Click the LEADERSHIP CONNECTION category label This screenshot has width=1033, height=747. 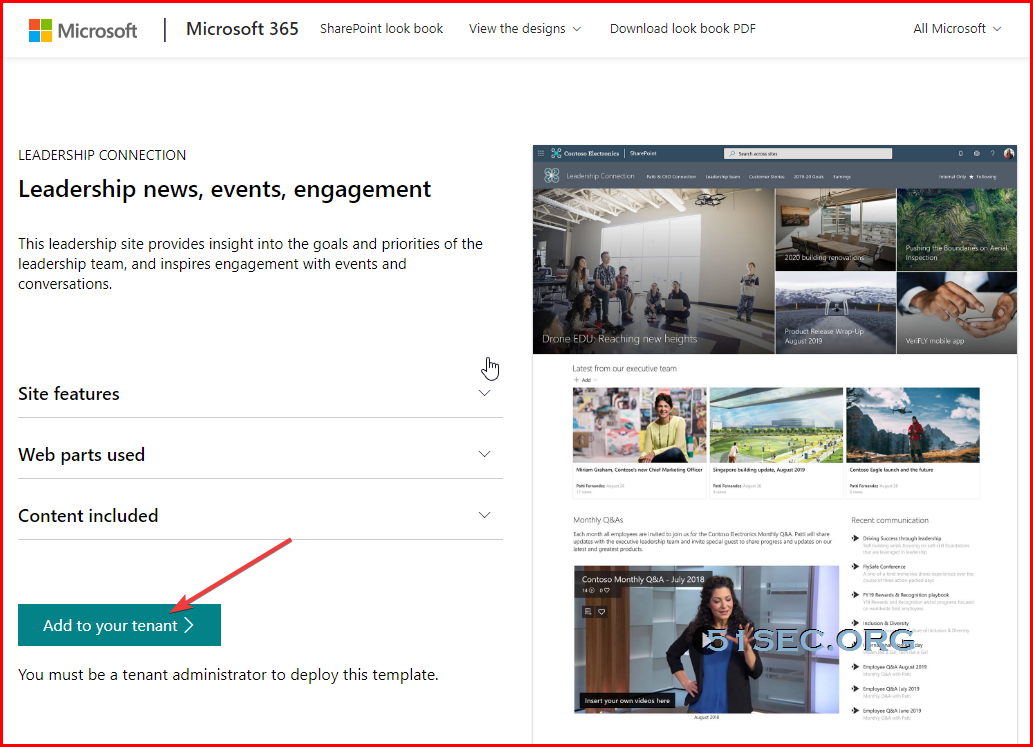[x=102, y=155]
